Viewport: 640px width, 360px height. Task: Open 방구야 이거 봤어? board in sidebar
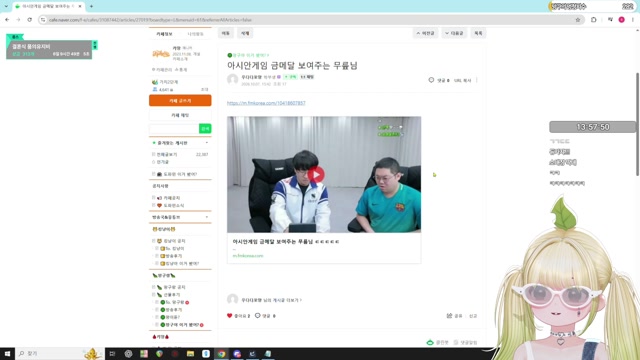pyautogui.click(x=182, y=325)
